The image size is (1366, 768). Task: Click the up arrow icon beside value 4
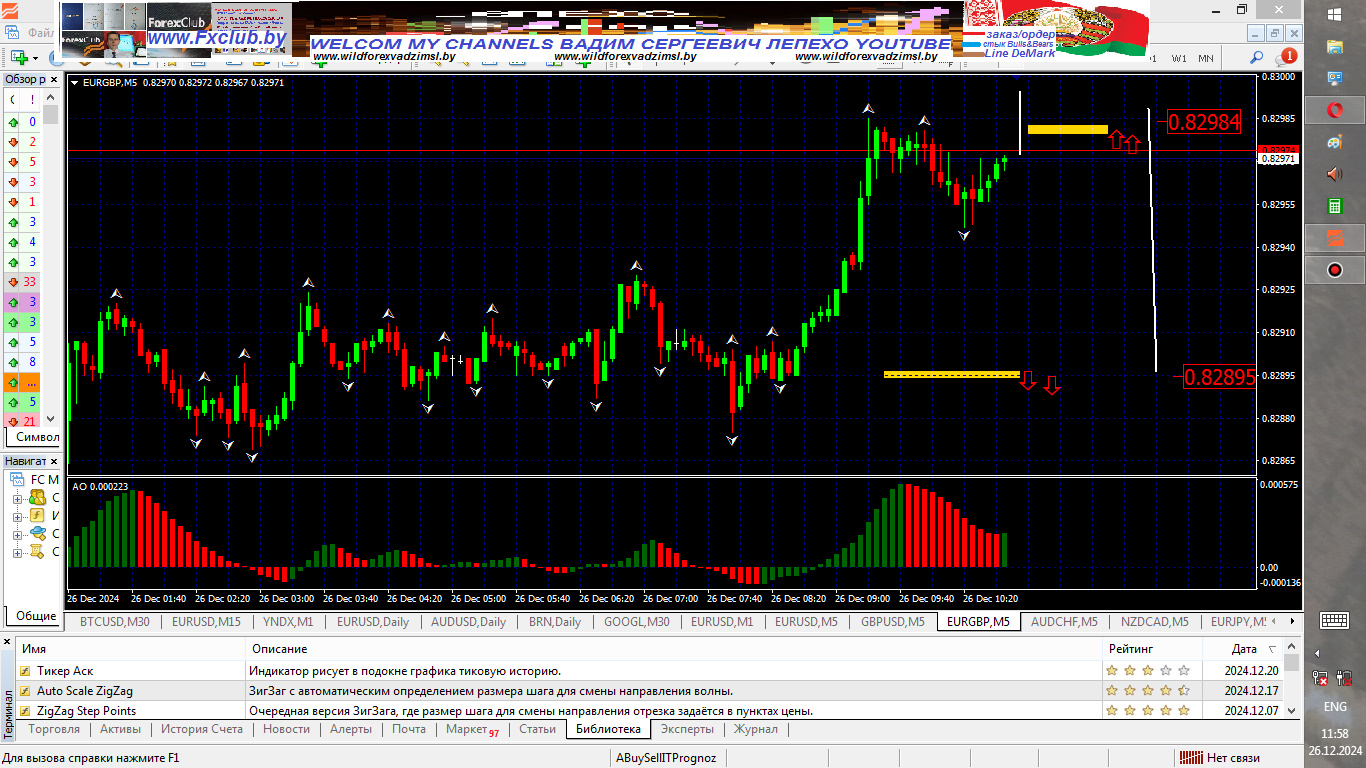coord(13,242)
